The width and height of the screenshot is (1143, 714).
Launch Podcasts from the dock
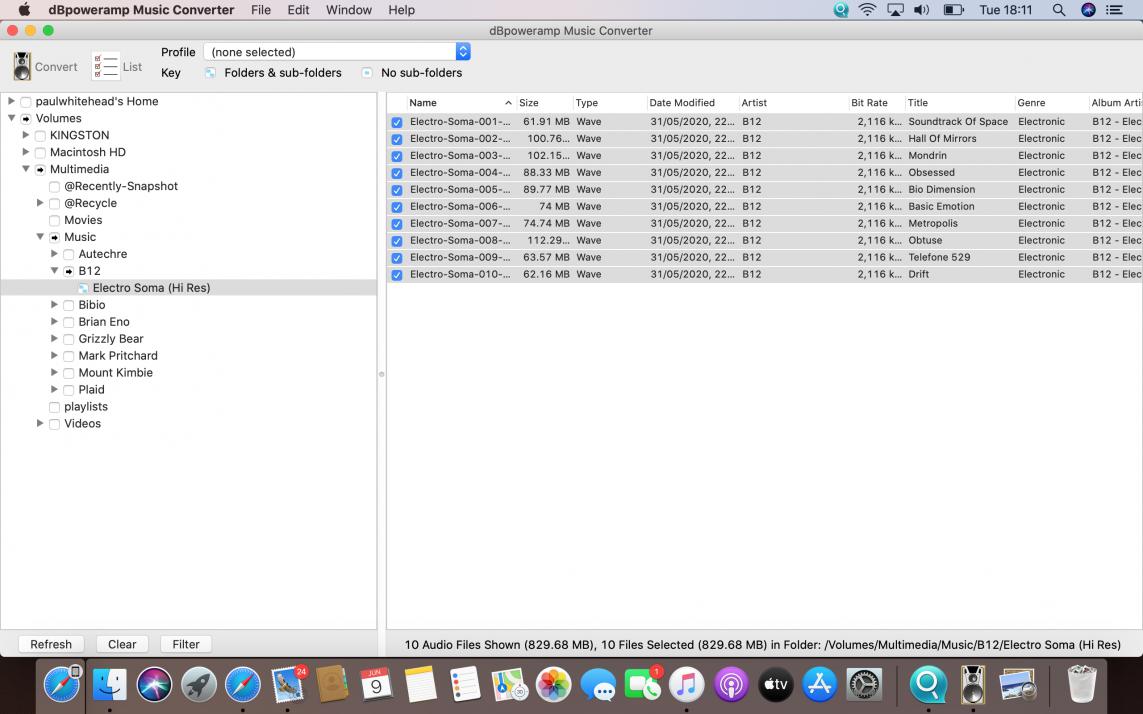click(x=731, y=685)
